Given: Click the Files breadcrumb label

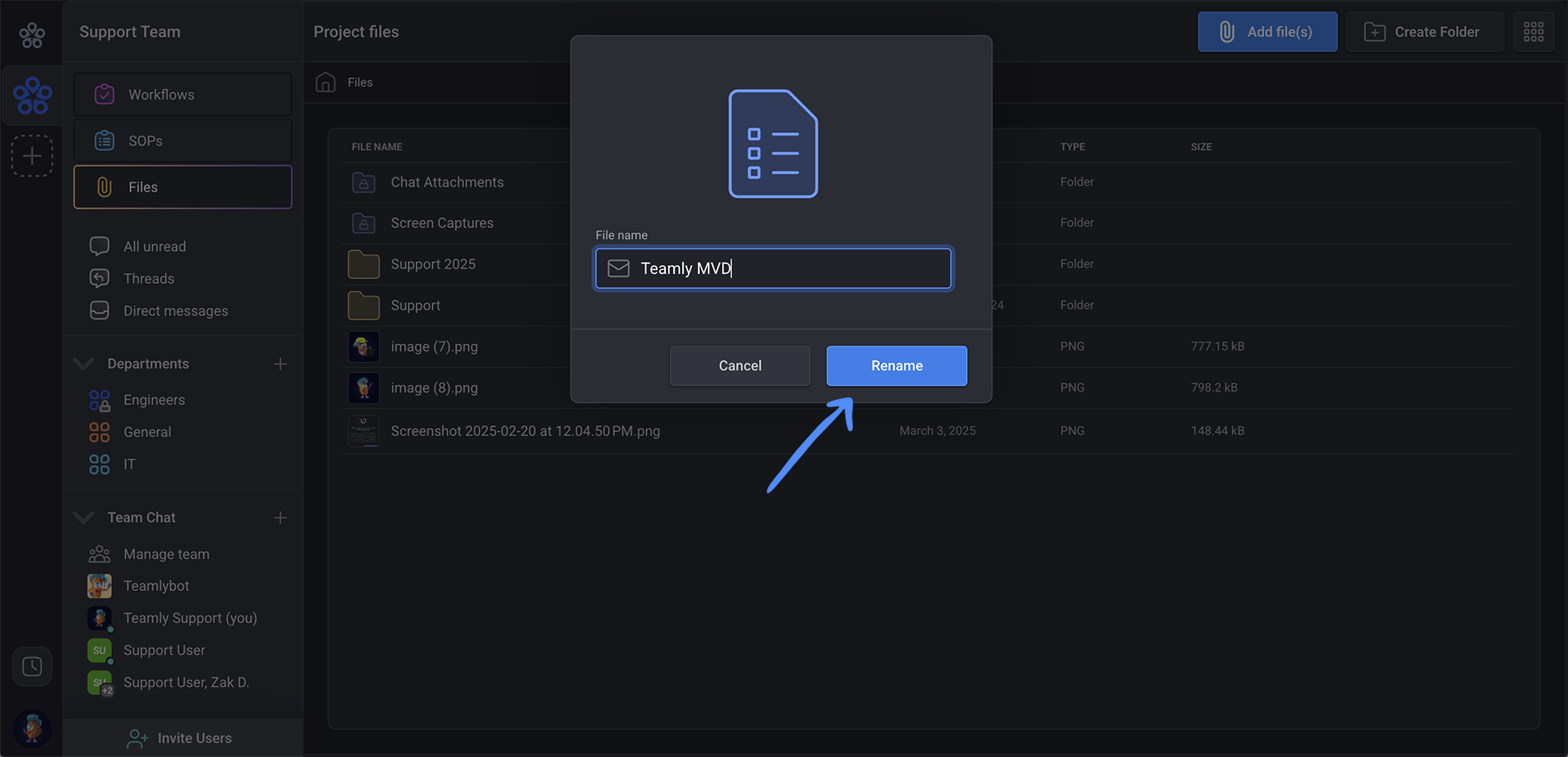Looking at the screenshot, I should tap(360, 82).
